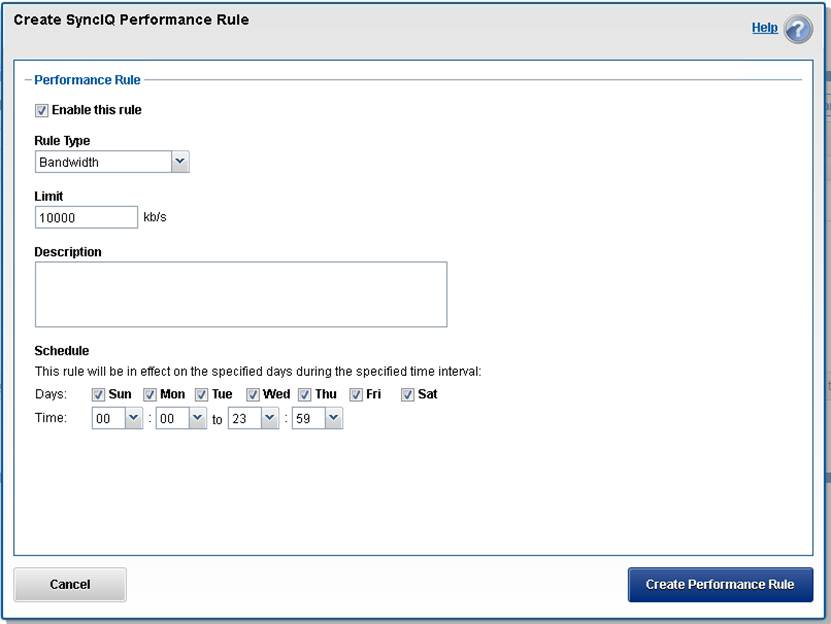Open the end hour dropdown showing 23

click(254, 419)
